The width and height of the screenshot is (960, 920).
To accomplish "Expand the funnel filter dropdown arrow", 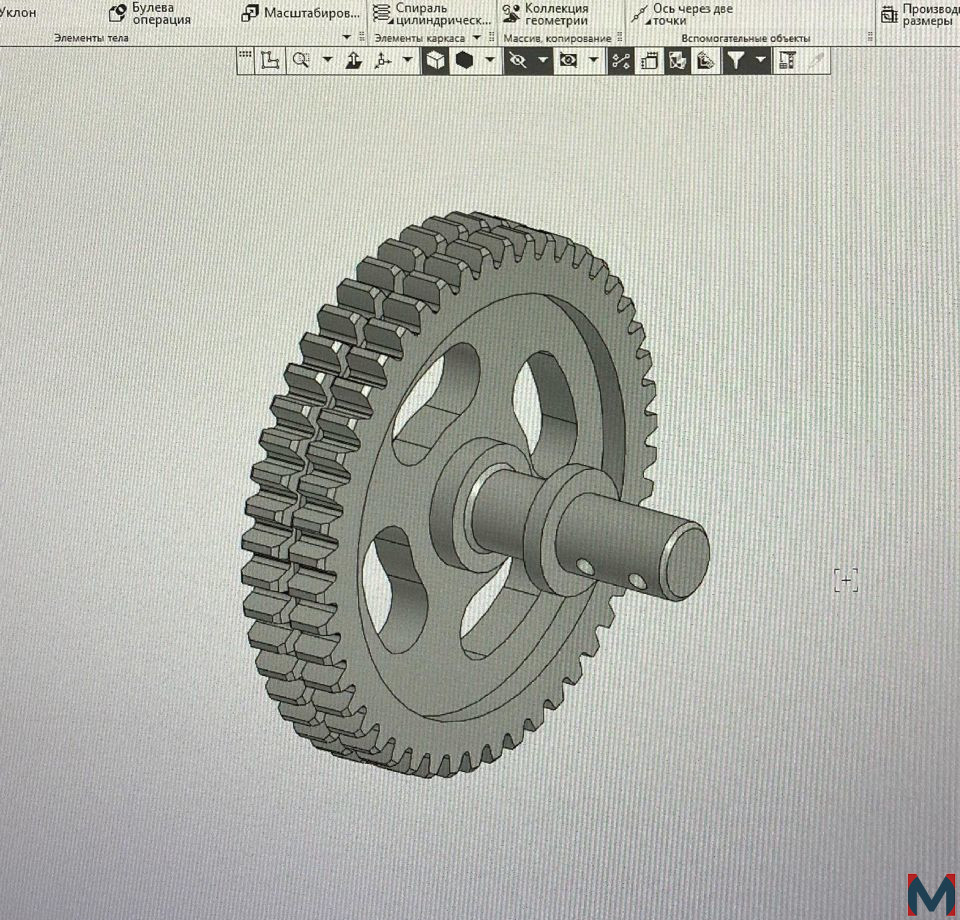I will click(760, 60).
